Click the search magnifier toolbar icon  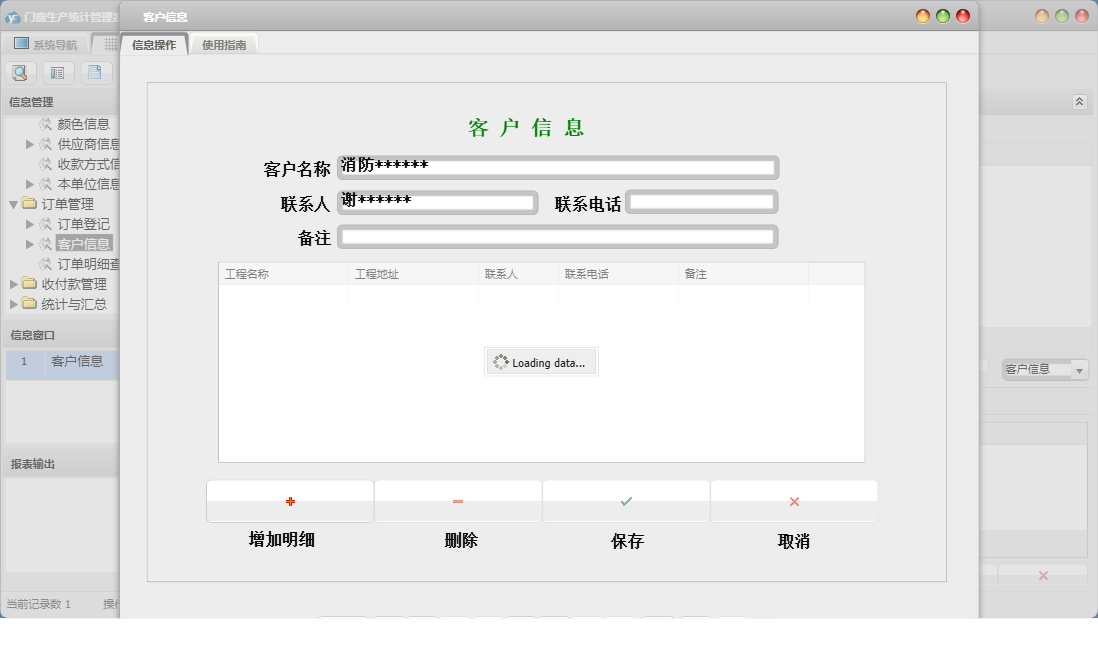[21, 72]
